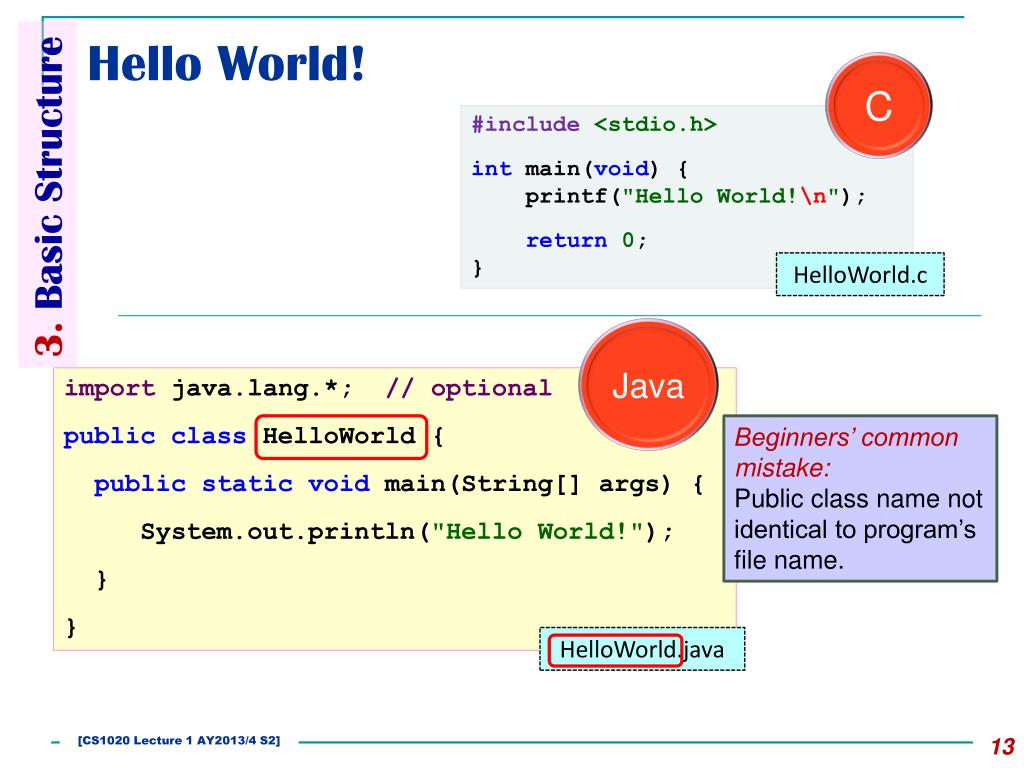Click the 'int main(void) {' line
Image resolution: width=1024 pixels, height=768 pixels.
579,168
